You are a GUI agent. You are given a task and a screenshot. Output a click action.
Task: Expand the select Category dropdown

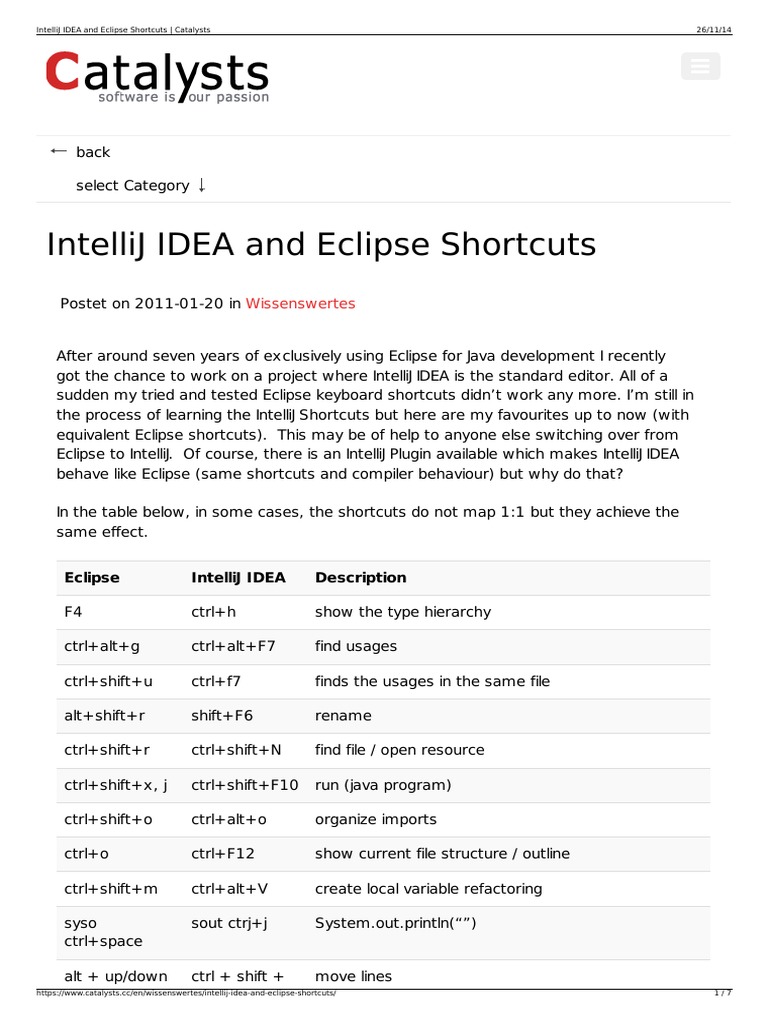tap(141, 185)
